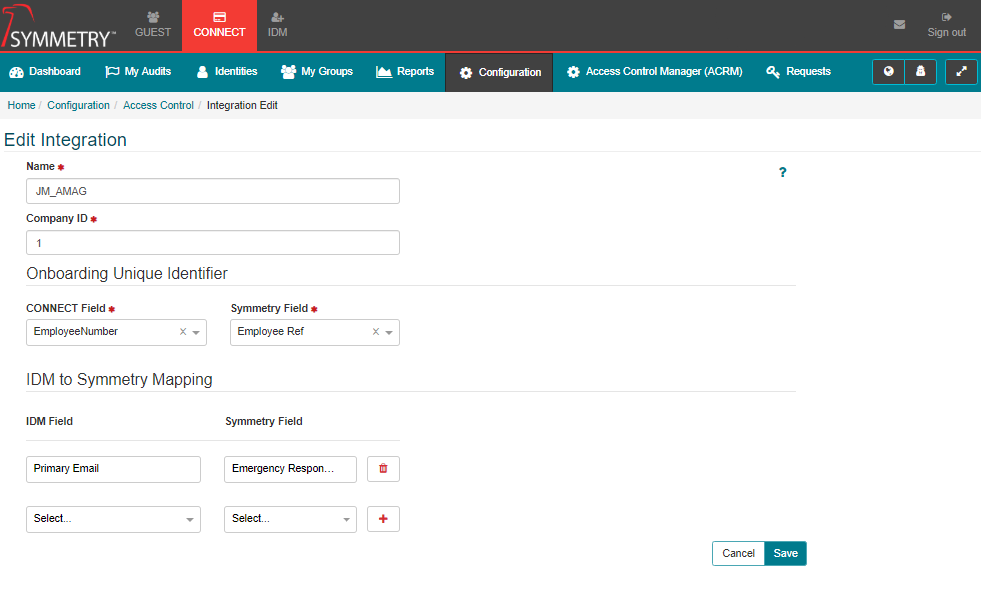981x607 pixels.
Task: Open the IDM Field Select dropdown
Action: click(x=113, y=519)
